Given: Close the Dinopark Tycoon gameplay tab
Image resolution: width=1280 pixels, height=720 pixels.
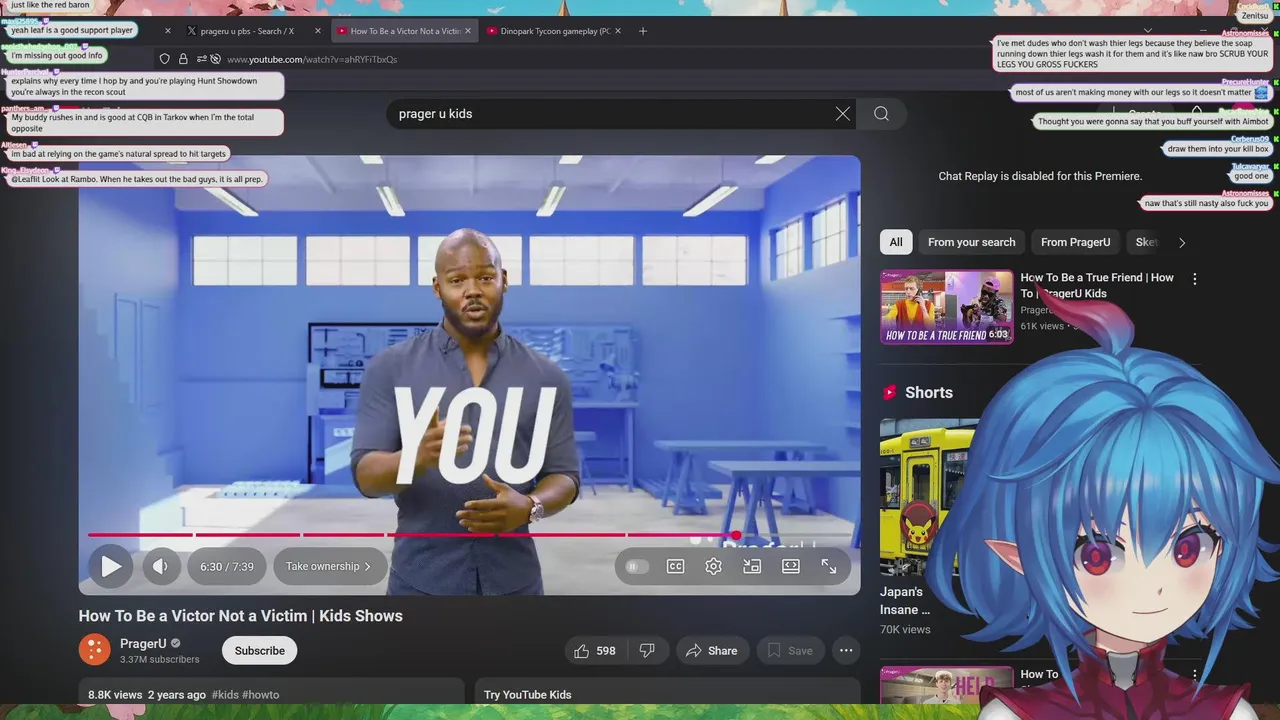Looking at the screenshot, I should point(618,31).
